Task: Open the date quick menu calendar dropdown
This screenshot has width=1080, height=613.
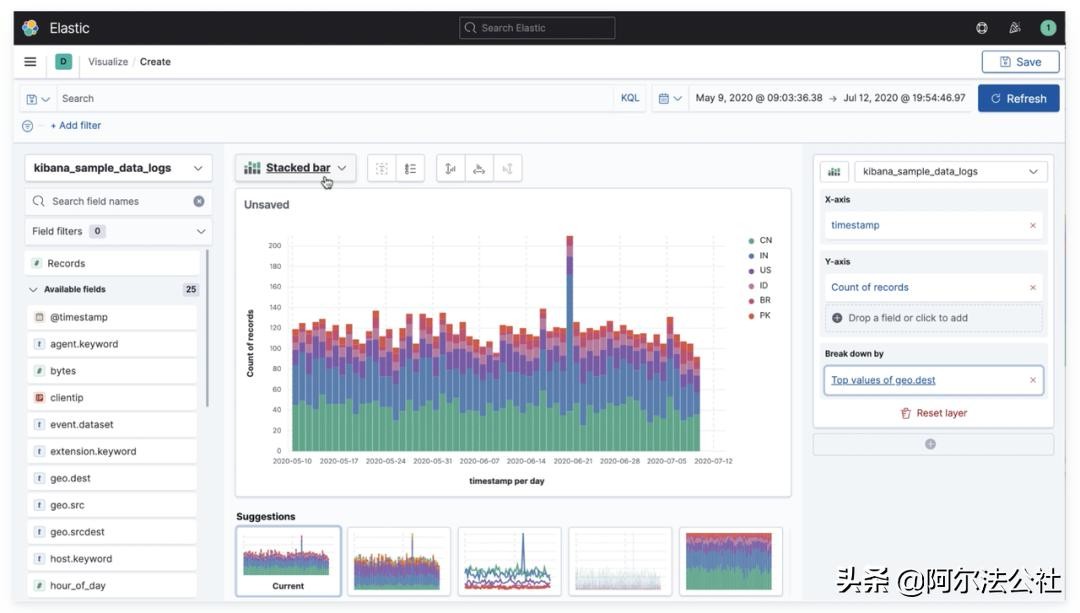Action: (x=670, y=98)
